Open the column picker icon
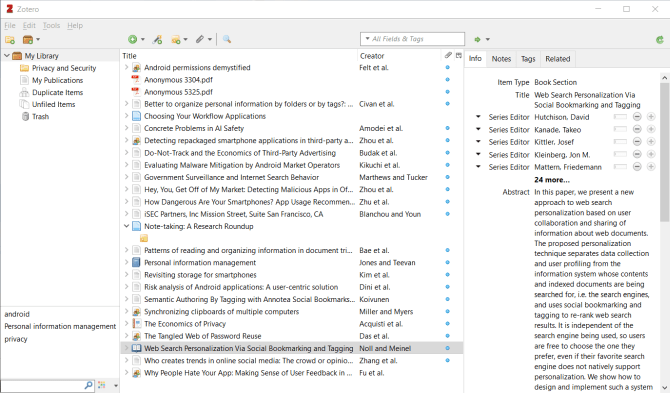 coord(458,56)
